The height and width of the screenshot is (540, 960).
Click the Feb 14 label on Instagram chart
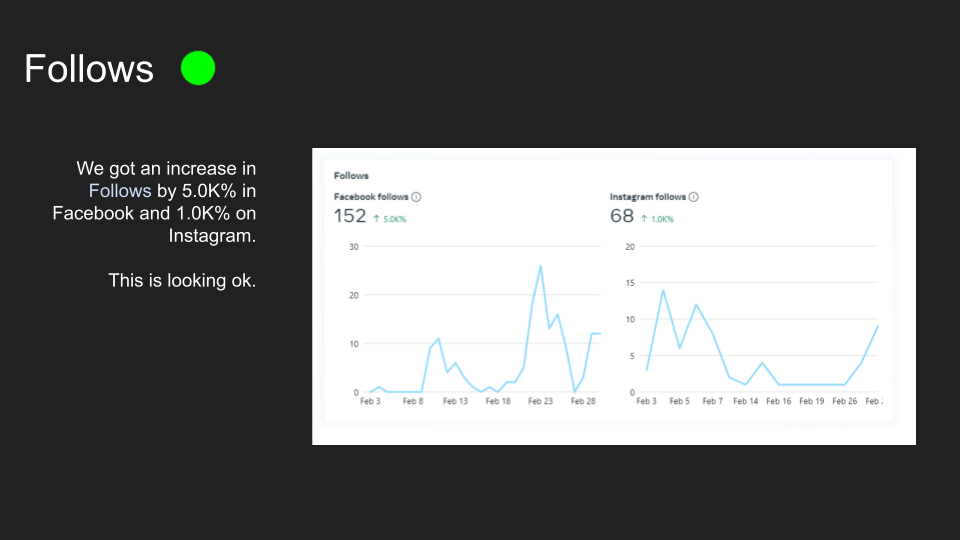pyautogui.click(x=746, y=401)
